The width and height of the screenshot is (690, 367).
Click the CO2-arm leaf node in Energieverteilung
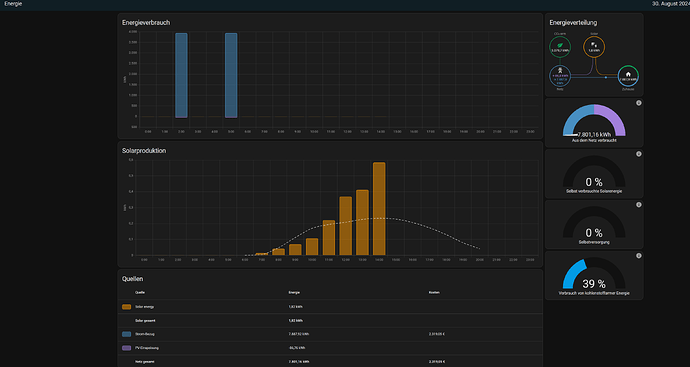(x=560, y=47)
